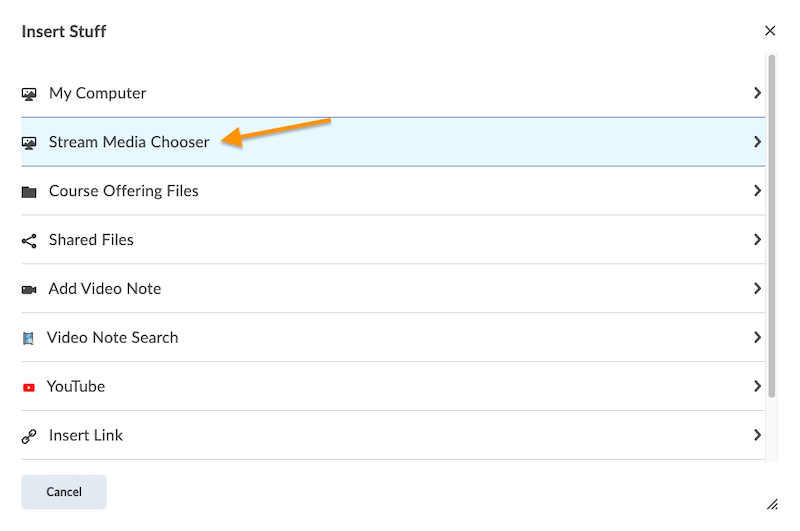This screenshot has width=800, height=531.
Task: Open Course Offering Files chevron arrow
Action: tap(757, 191)
